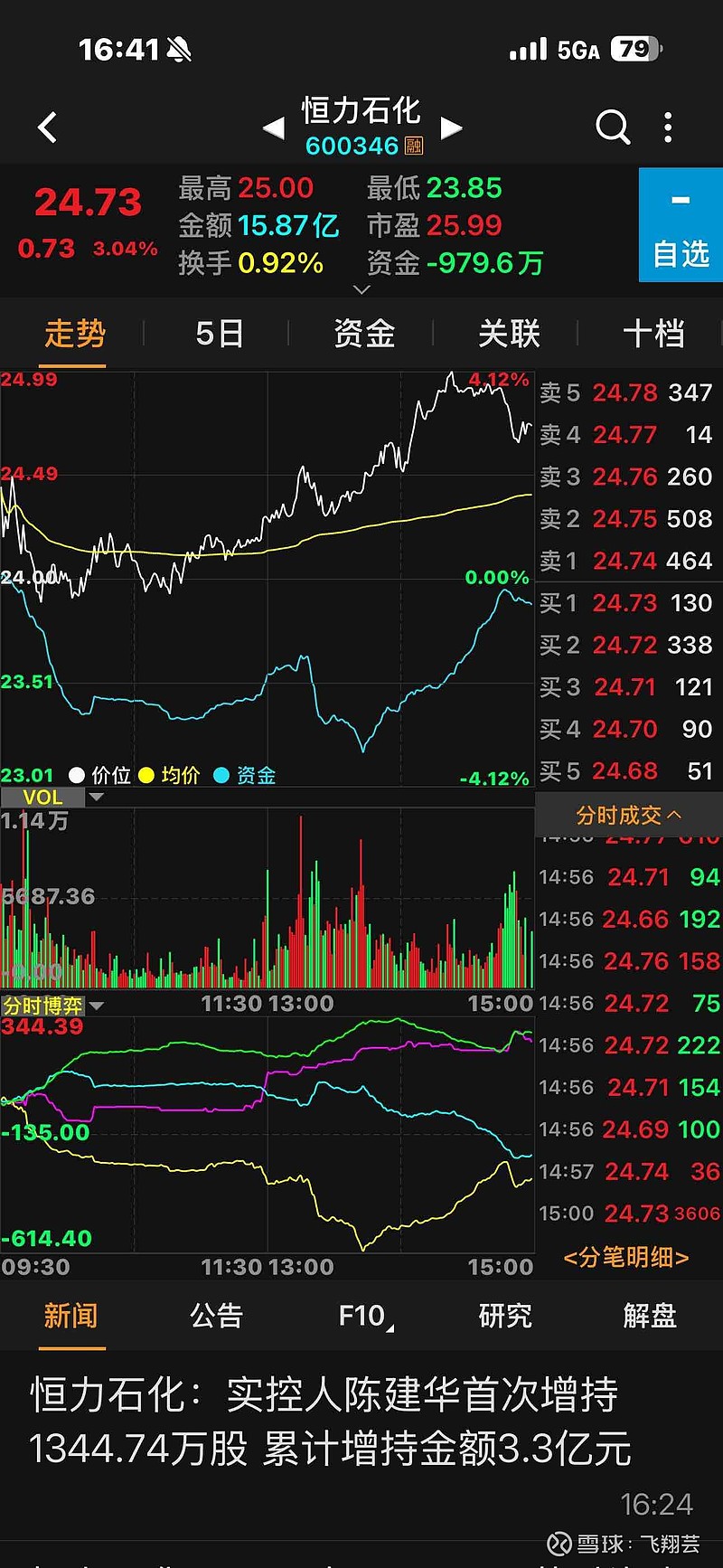Remove stock from 自选 watchlist

pos(681,225)
